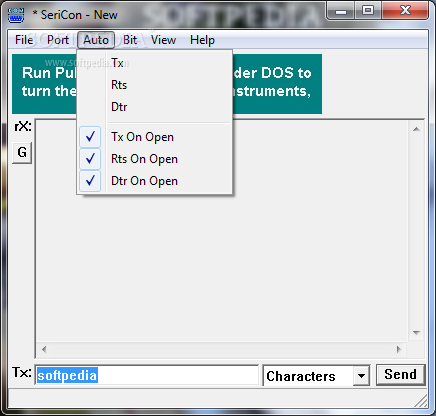Select Tx in the Auto menu
Screen dimensions: 436x416
155,63
